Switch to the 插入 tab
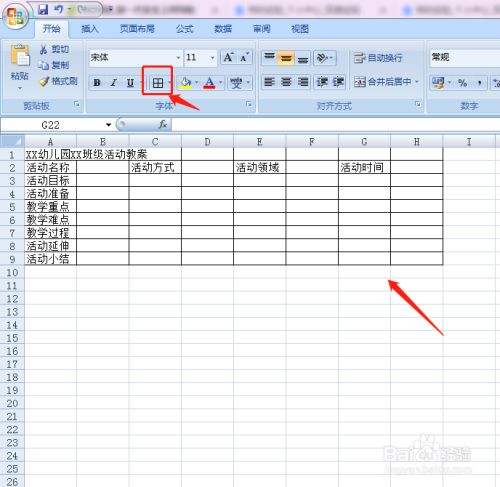The image size is (500, 487). 90,29
